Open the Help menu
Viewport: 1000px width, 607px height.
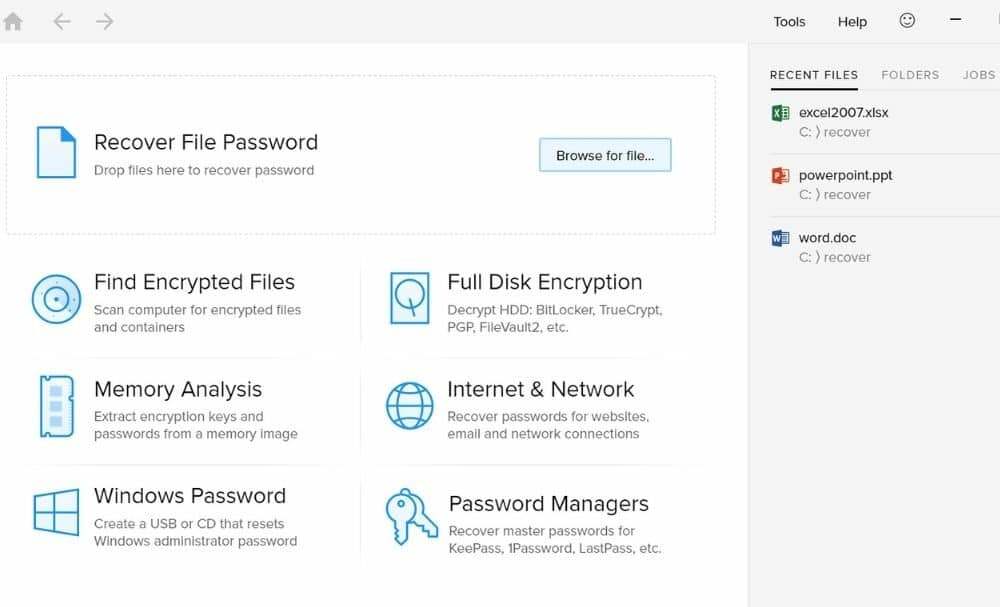[x=852, y=22]
